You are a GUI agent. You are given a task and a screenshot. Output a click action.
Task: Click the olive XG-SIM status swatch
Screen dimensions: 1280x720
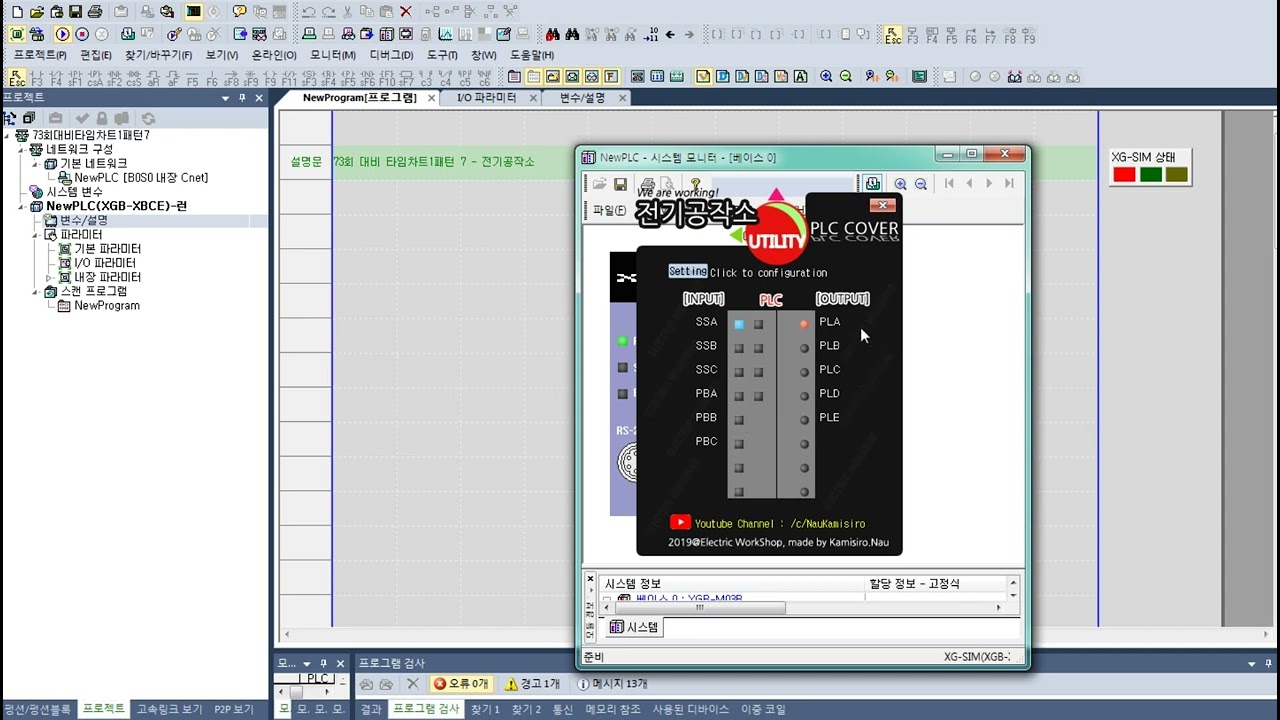pos(1177,175)
